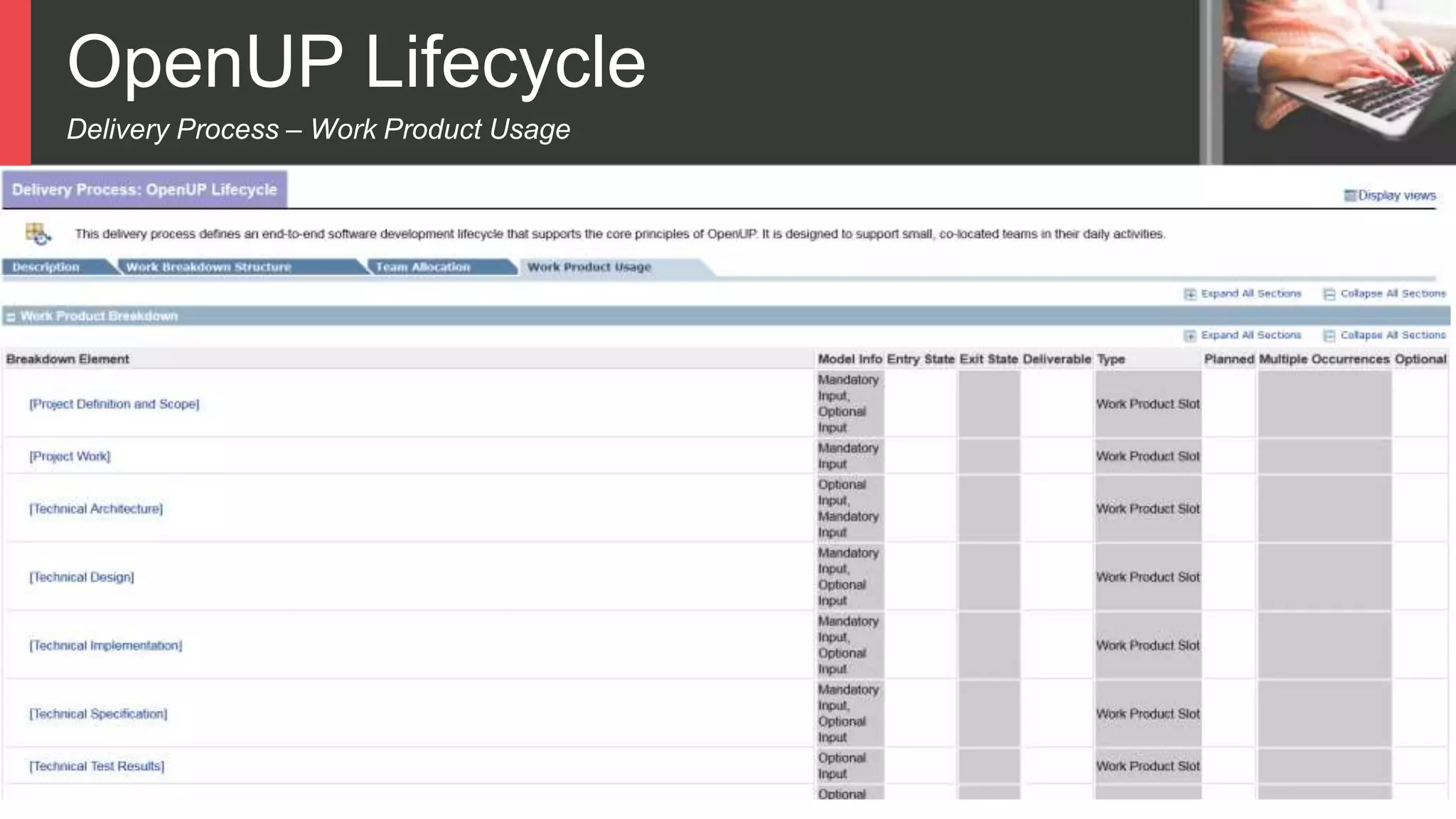Click lower Collapse All Sections link
Viewport: 1456px width, 819px height.
1393,335
